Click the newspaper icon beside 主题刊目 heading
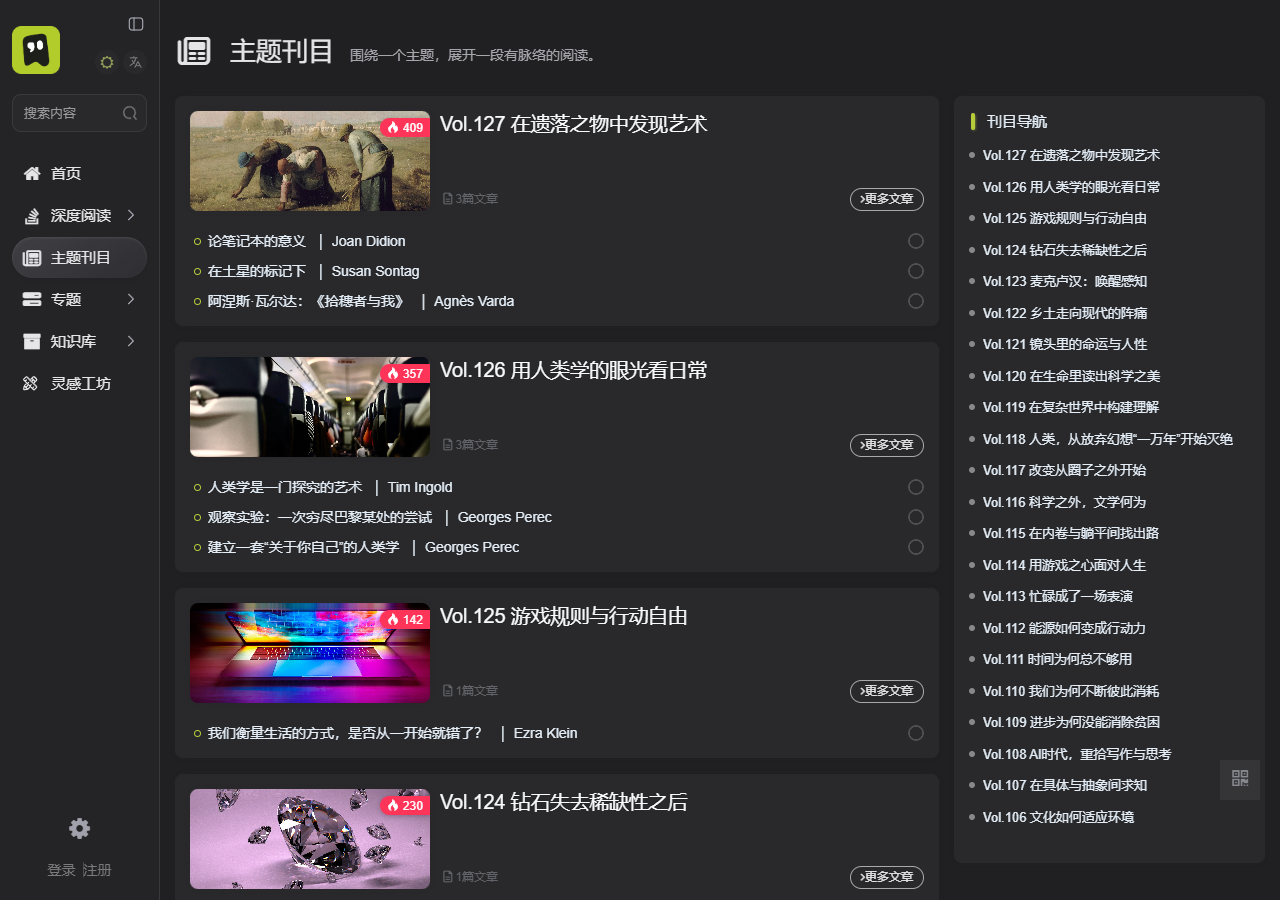The width and height of the screenshot is (1280, 900). point(194,52)
